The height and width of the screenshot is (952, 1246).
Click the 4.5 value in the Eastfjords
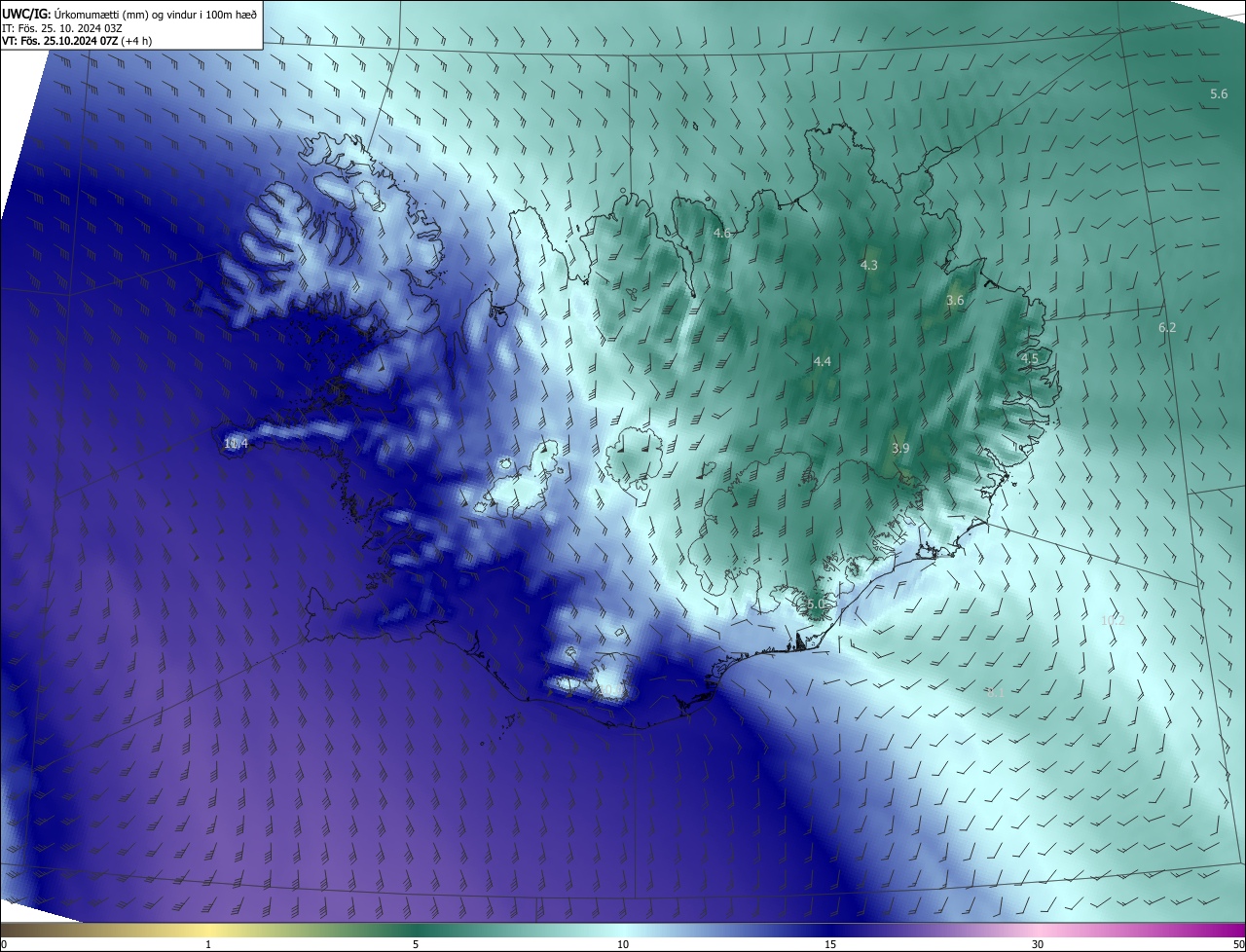(1029, 358)
